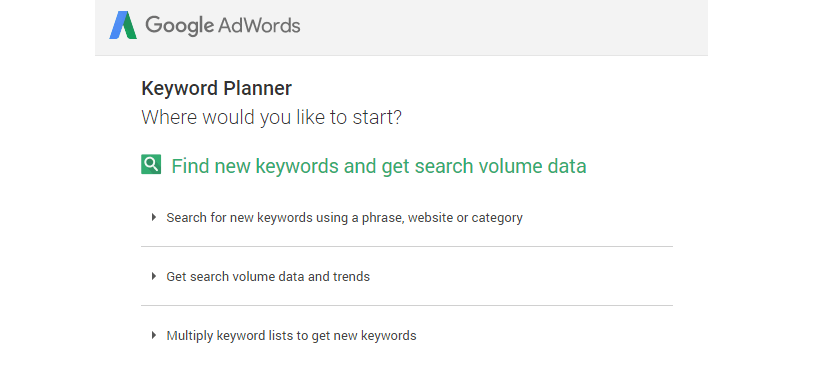Screen dimensions: 823x392
Task: Click empty gray header bar right of AdWords
Action: pos(504,27)
